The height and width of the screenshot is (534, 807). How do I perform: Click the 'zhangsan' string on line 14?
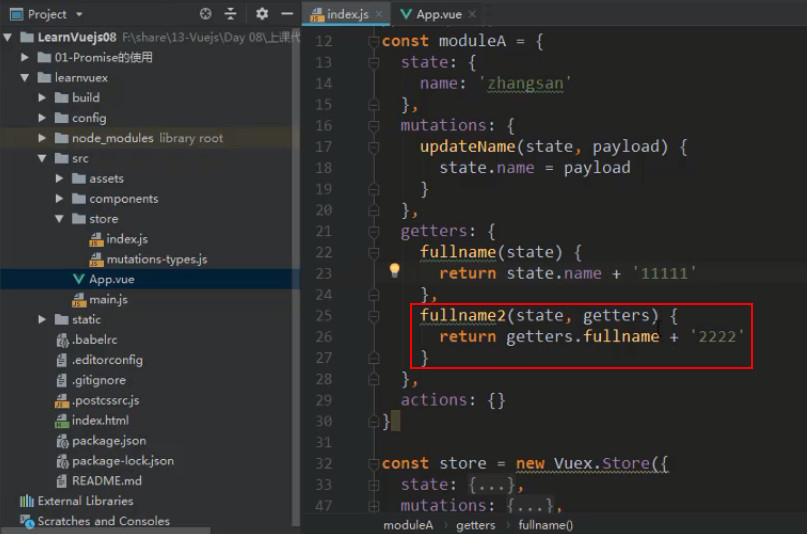click(525, 83)
